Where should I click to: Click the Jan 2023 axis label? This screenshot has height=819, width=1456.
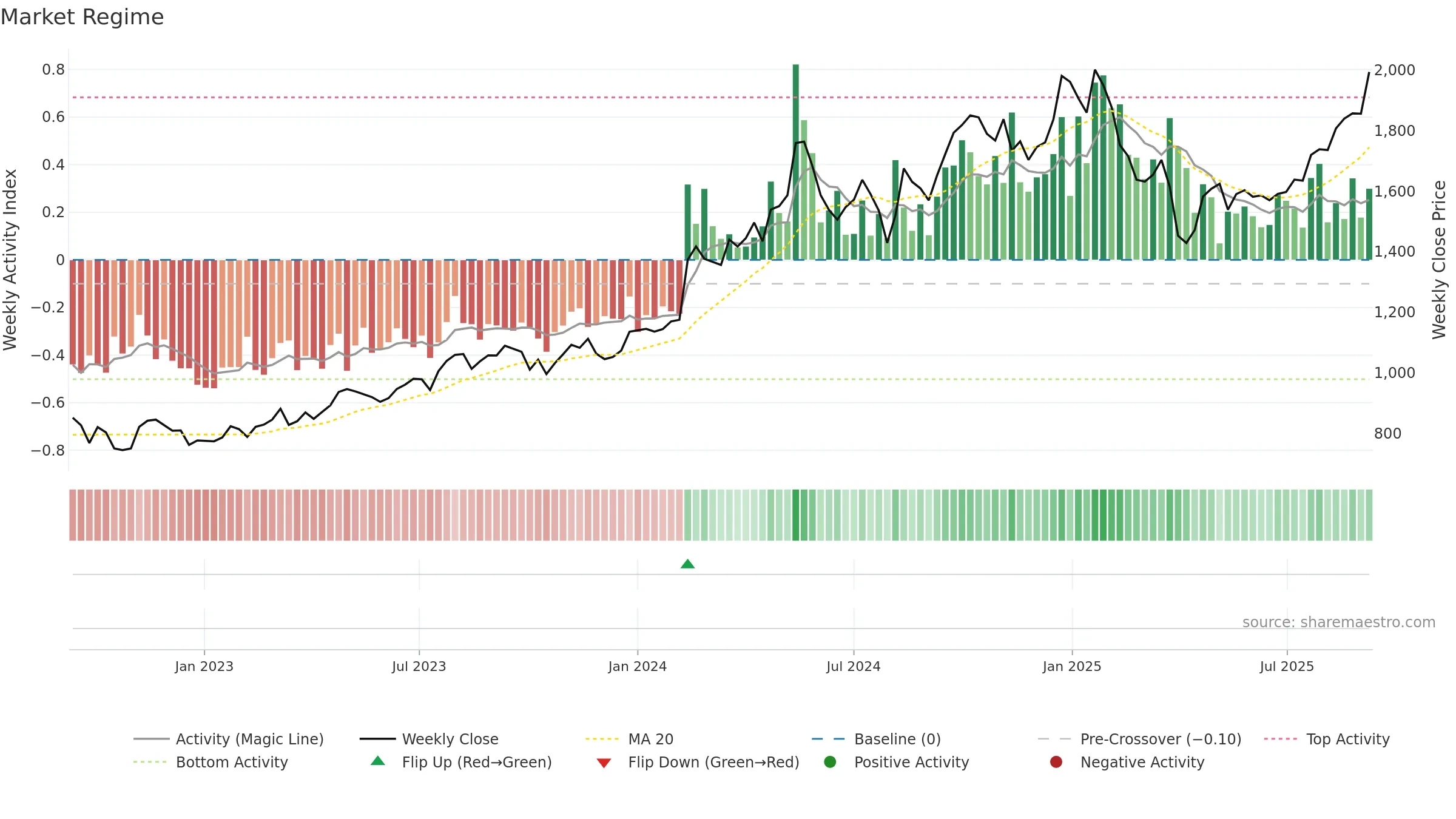pos(204,666)
